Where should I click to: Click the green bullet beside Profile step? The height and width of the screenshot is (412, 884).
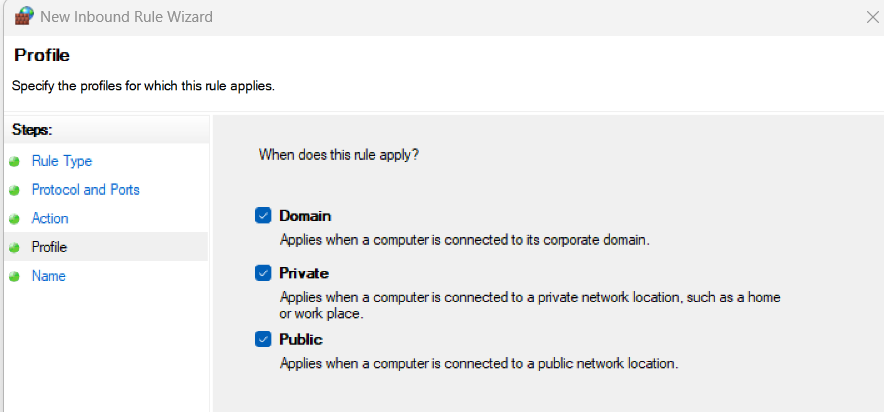point(14,247)
